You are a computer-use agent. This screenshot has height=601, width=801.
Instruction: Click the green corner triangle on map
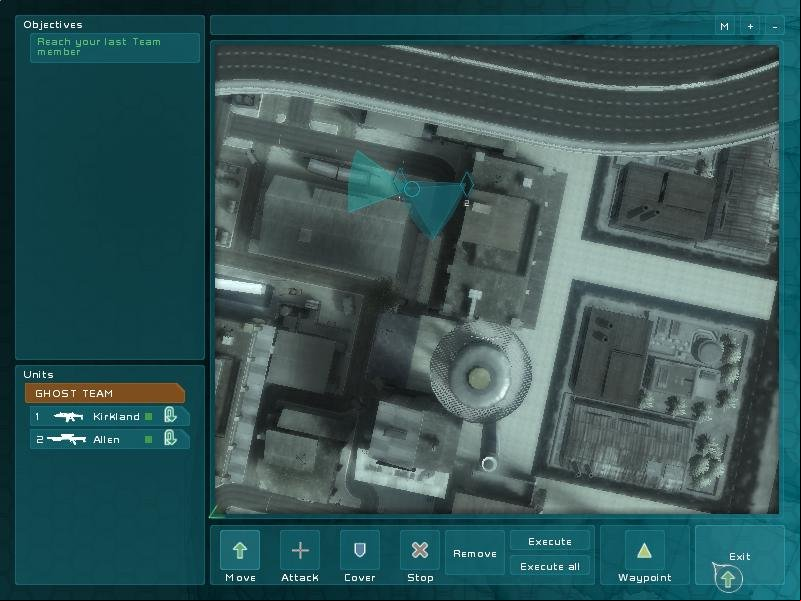[217, 511]
